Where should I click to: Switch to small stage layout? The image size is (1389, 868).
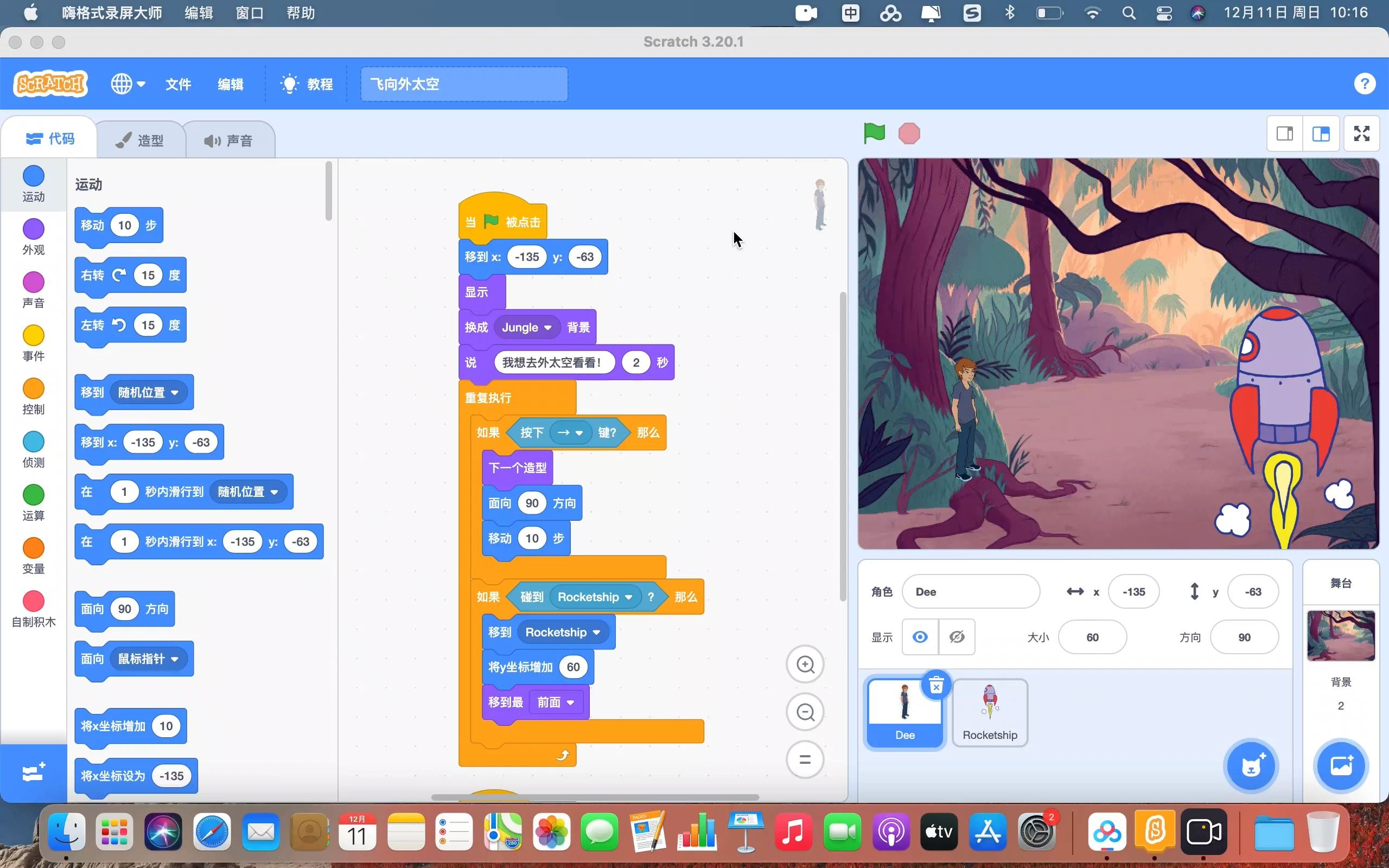point(1284,134)
